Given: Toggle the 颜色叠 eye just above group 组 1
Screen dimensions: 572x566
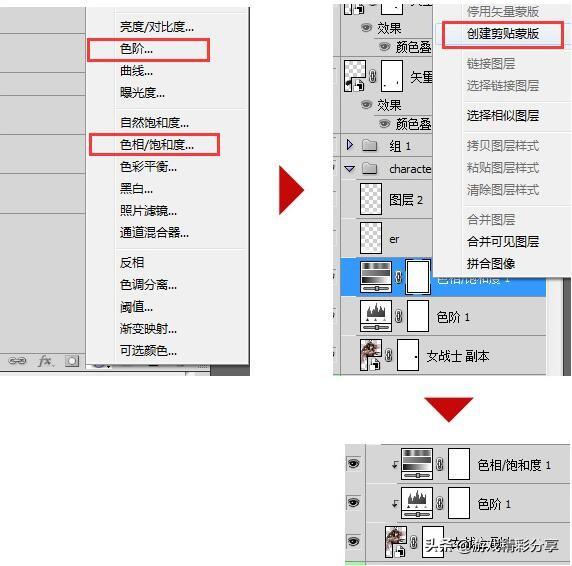Looking at the screenshot, I should tap(384, 124).
